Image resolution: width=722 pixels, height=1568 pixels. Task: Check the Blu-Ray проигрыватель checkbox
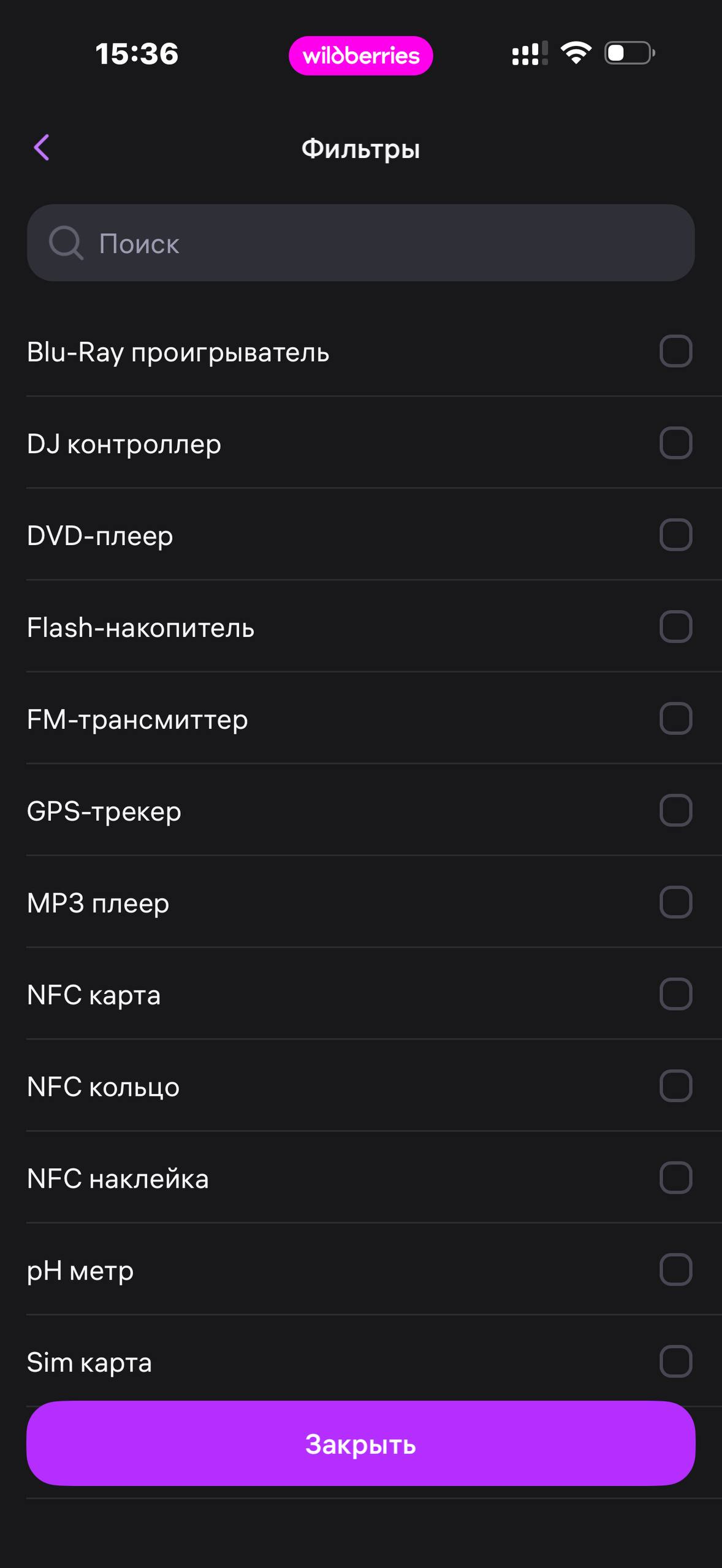[676, 351]
